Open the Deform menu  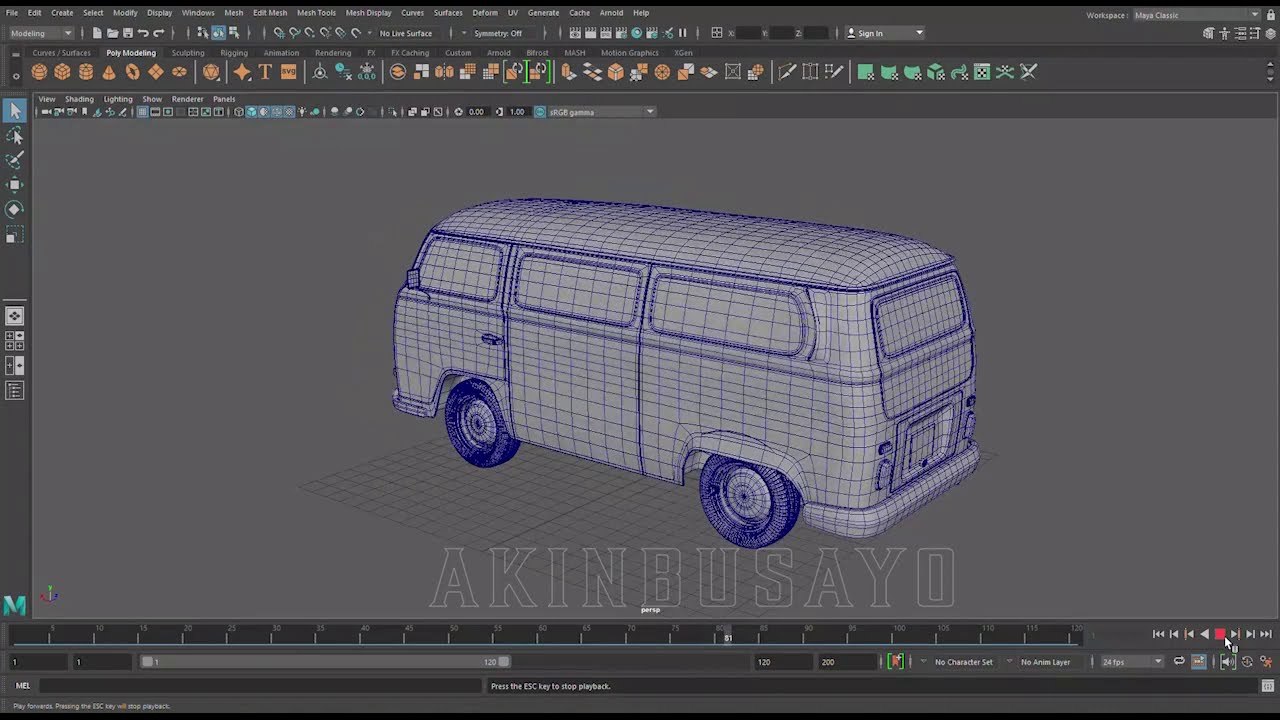(x=485, y=13)
